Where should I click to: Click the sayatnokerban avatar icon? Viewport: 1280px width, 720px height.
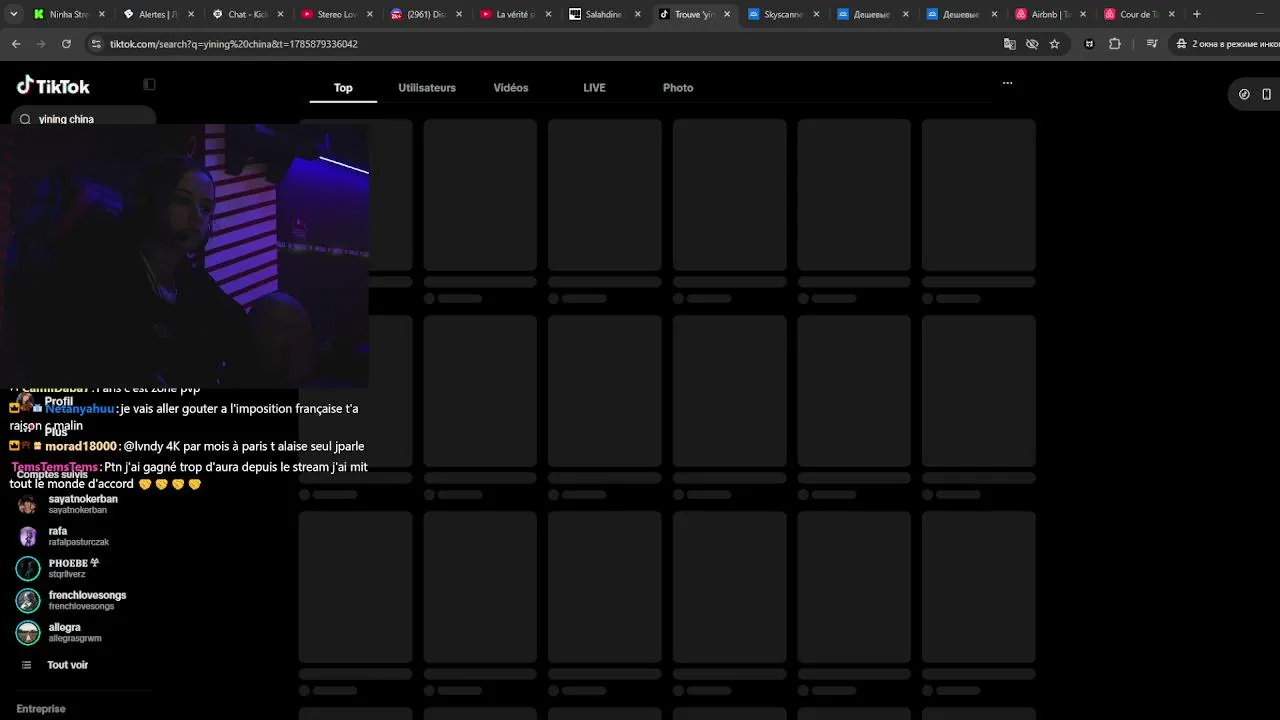pos(28,504)
